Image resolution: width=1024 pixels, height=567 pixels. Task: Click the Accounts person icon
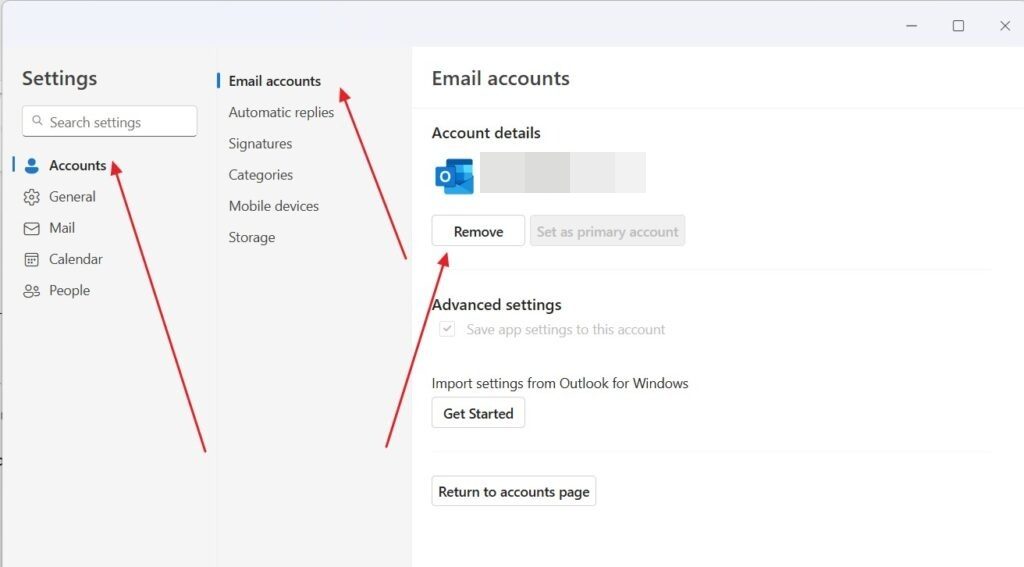(x=31, y=166)
